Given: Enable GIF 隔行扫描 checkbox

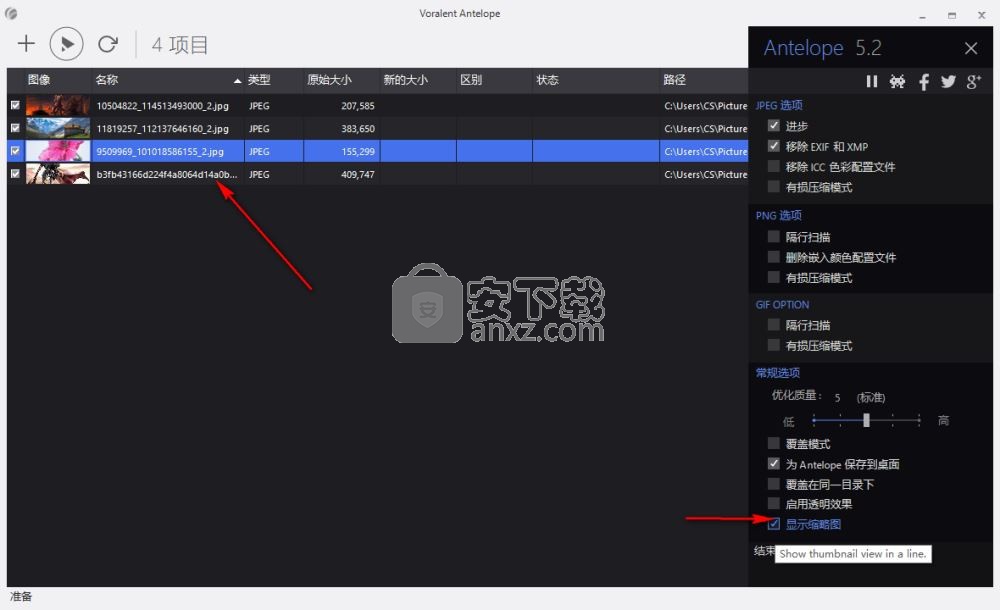Looking at the screenshot, I should point(774,325).
